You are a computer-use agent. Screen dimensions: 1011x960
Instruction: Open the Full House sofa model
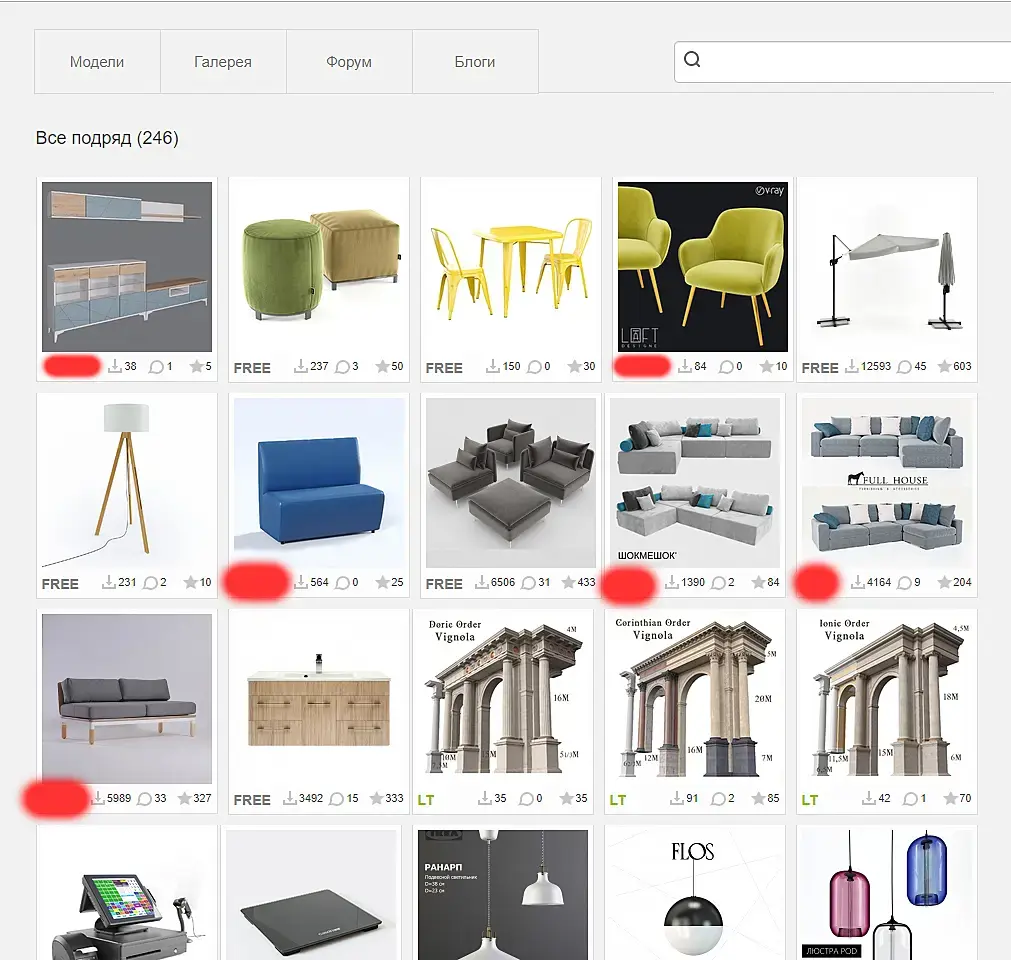tap(887, 482)
